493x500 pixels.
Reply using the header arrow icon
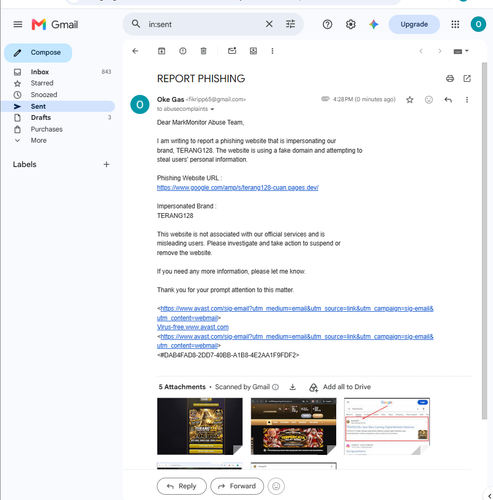[x=448, y=100]
